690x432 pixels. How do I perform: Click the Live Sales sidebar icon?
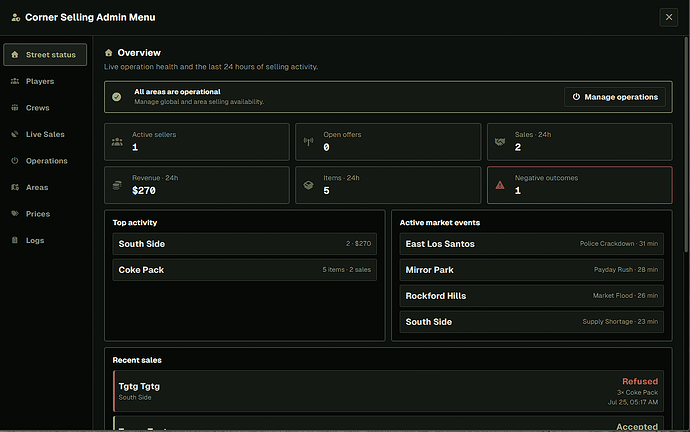(15, 134)
